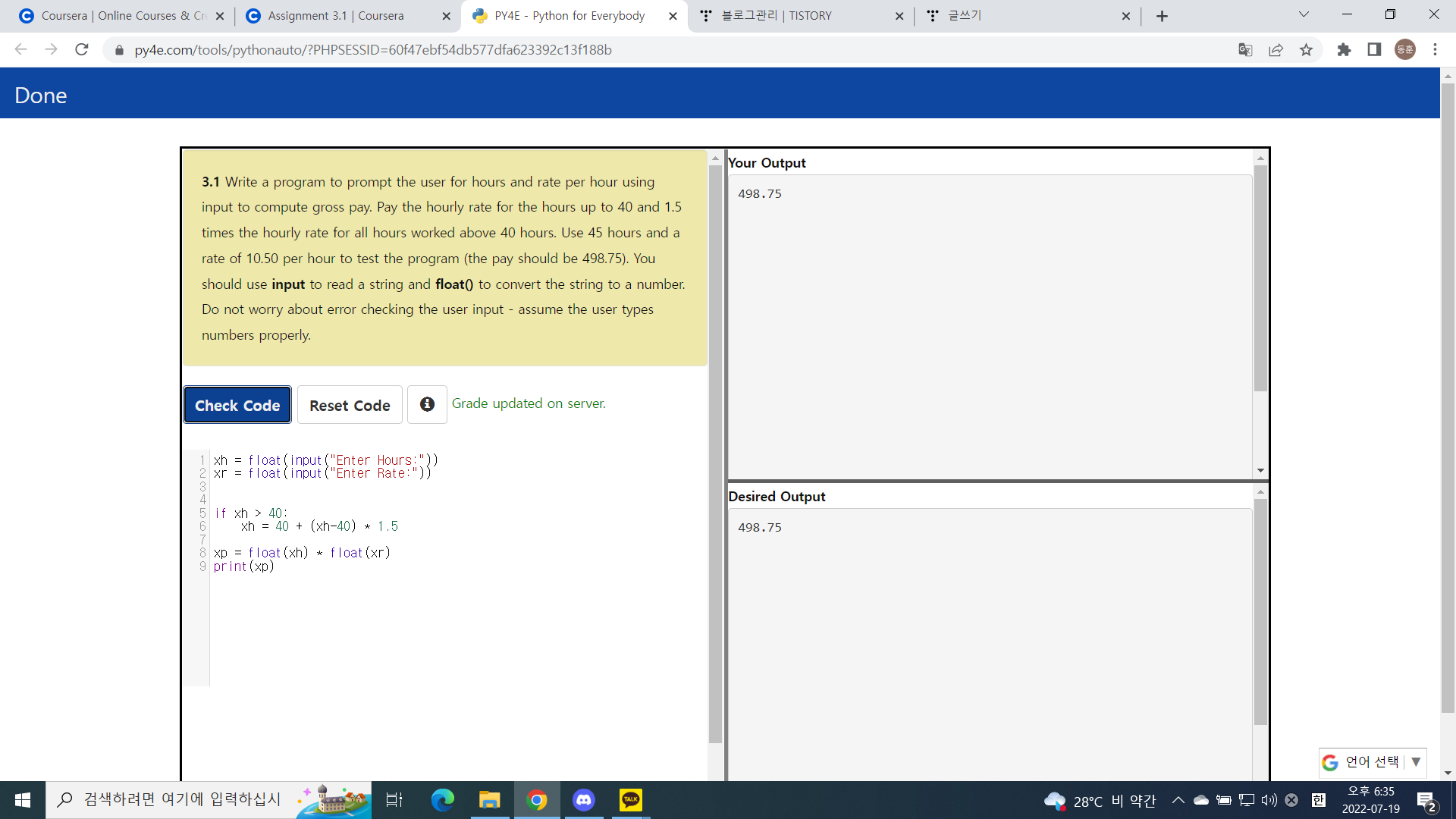Show hidden system tray icons
Viewport: 1456px width, 819px height.
(x=1178, y=800)
